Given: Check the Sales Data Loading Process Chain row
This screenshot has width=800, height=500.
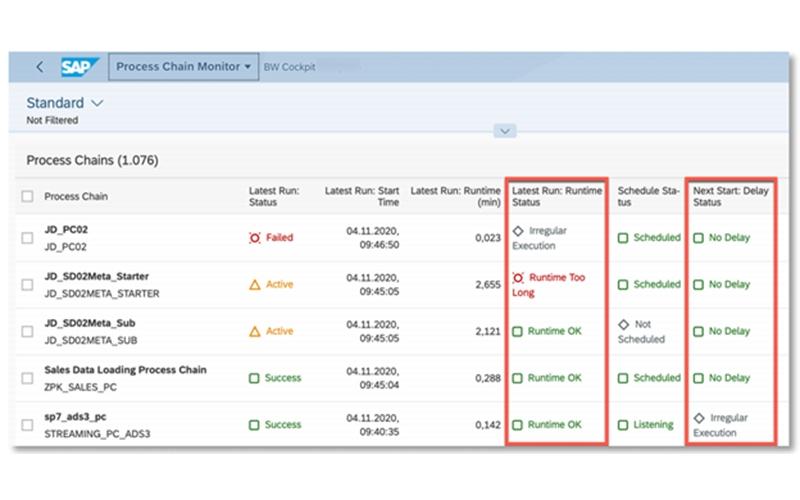Looking at the screenshot, I should point(28,378).
